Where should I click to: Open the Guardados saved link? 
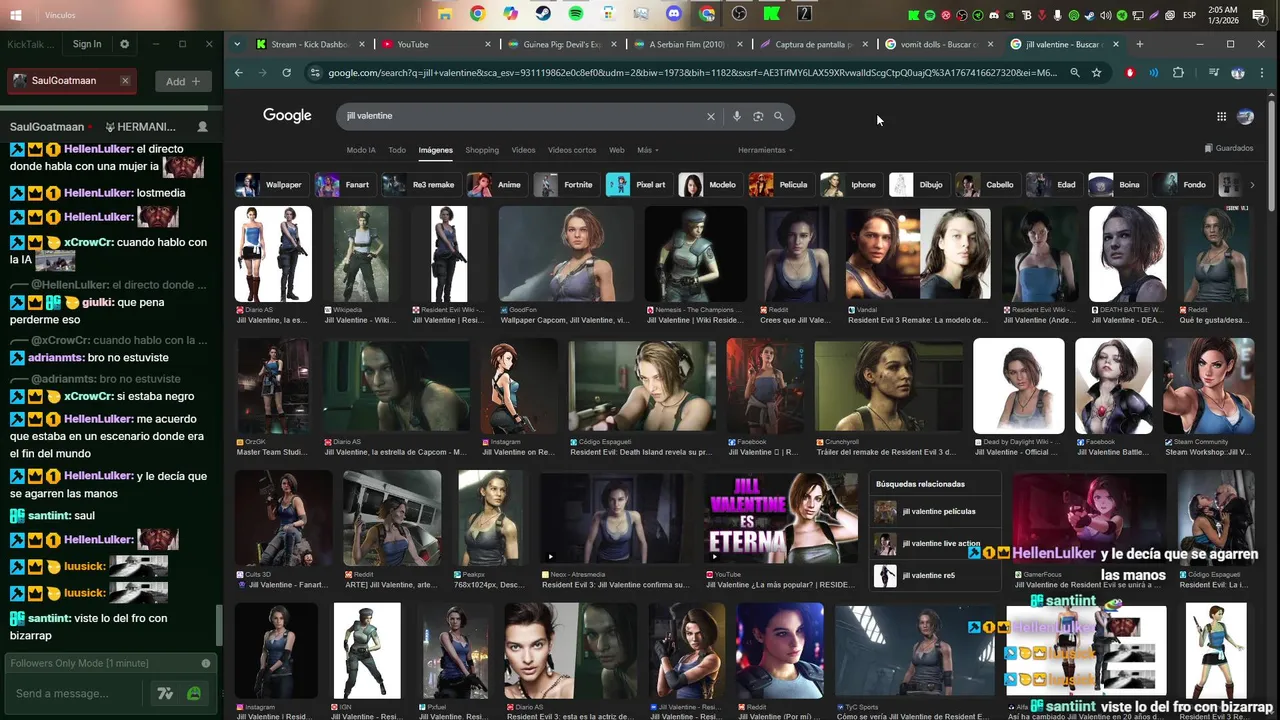click(x=1229, y=148)
